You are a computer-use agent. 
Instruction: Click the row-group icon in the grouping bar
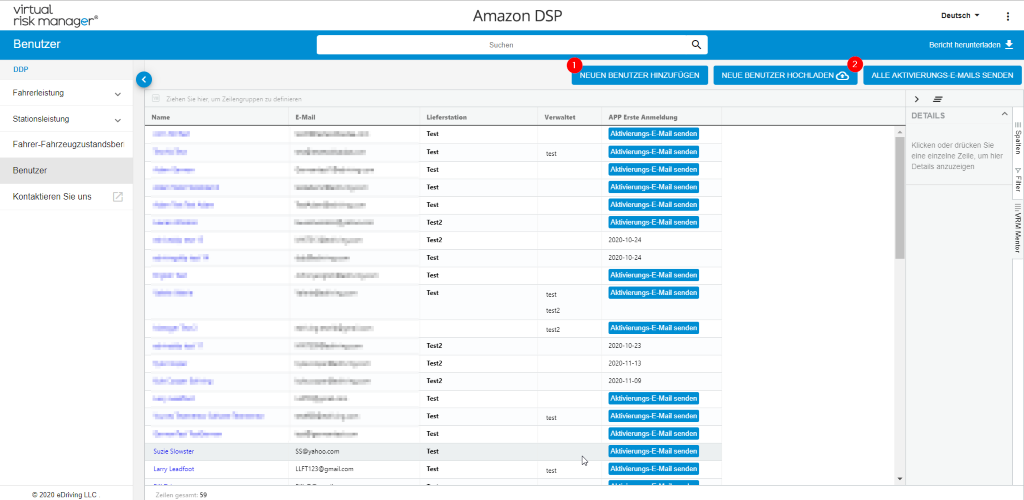pyautogui.click(x=155, y=99)
